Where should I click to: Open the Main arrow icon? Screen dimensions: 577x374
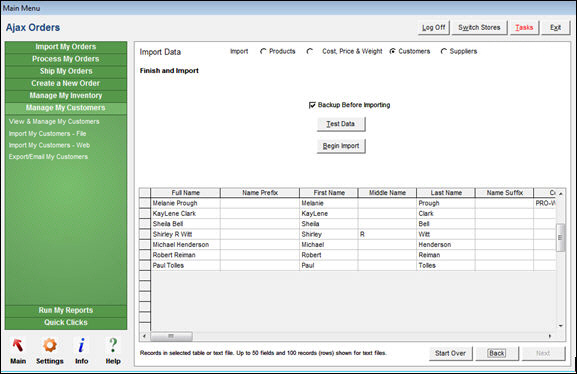pos(18,345)
